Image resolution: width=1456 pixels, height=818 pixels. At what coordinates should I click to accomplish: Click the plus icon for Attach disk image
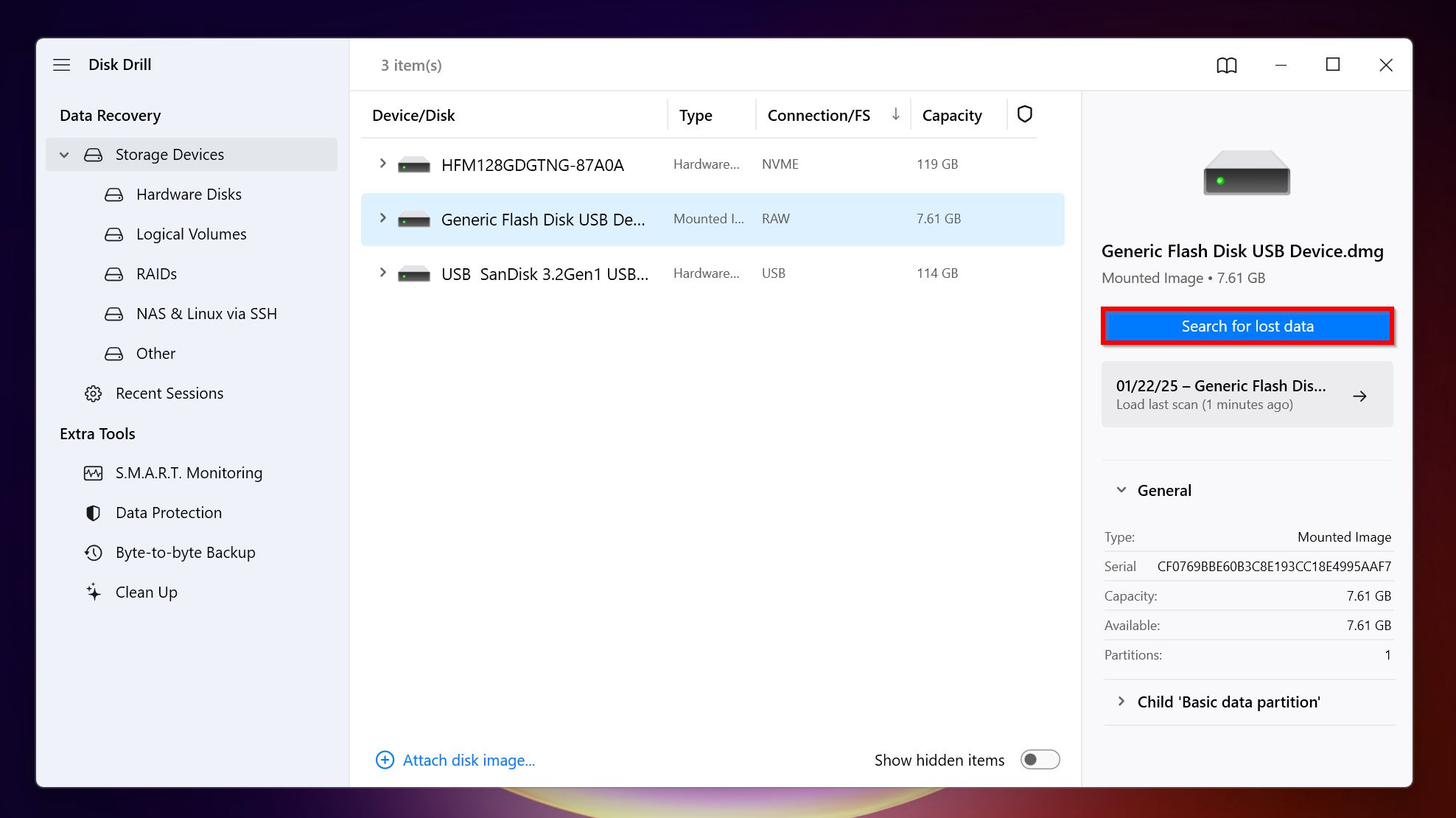click(385, 760)
